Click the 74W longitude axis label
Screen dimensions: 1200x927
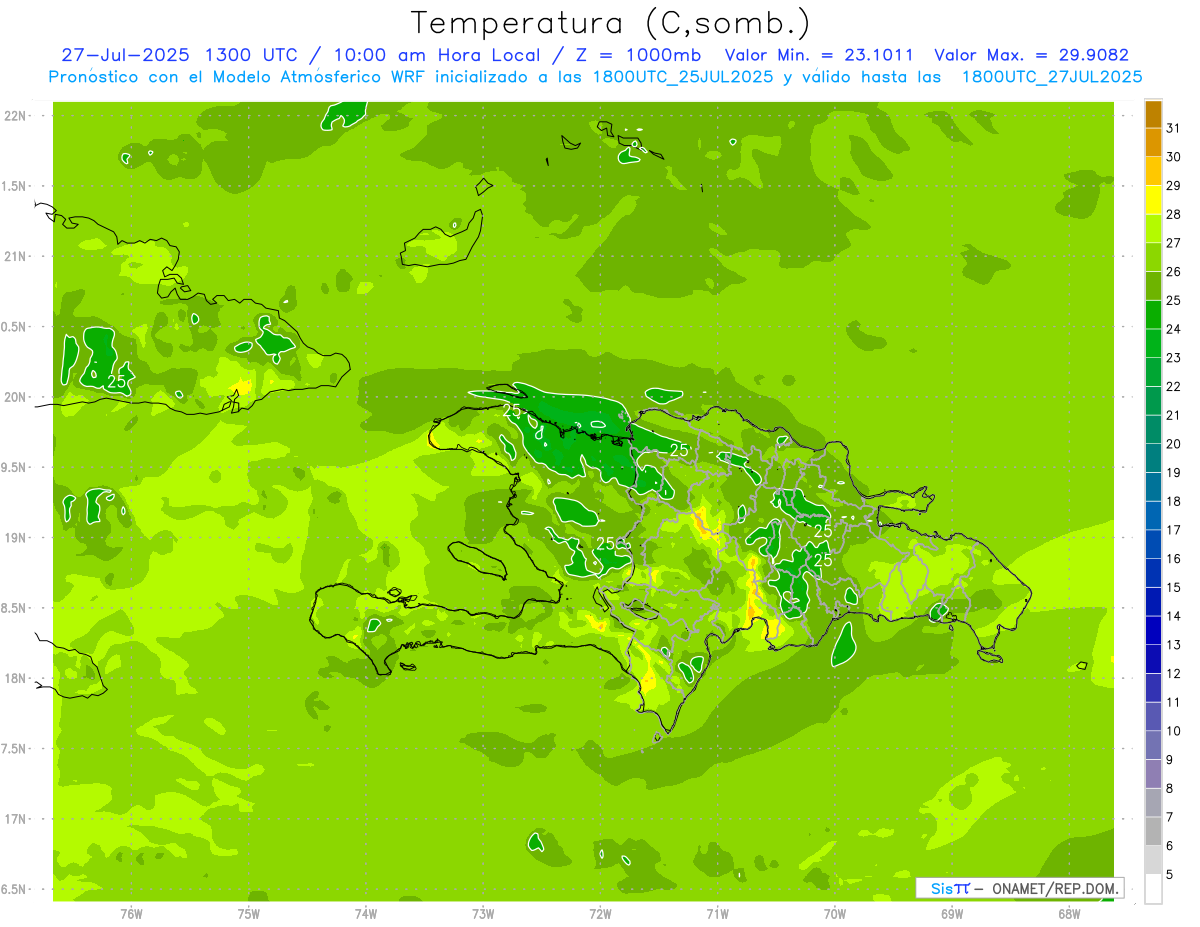(x=366, y=914)
